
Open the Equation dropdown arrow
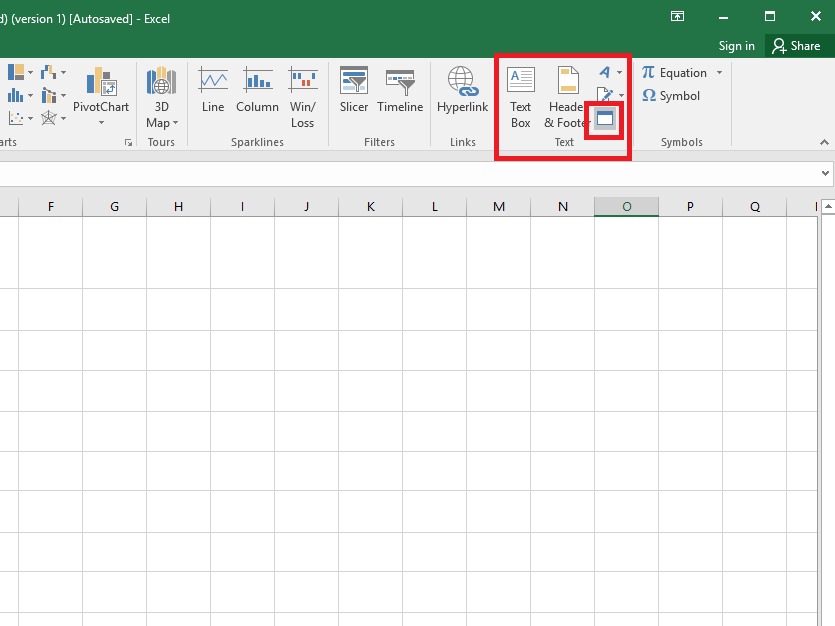coord(719,72)
